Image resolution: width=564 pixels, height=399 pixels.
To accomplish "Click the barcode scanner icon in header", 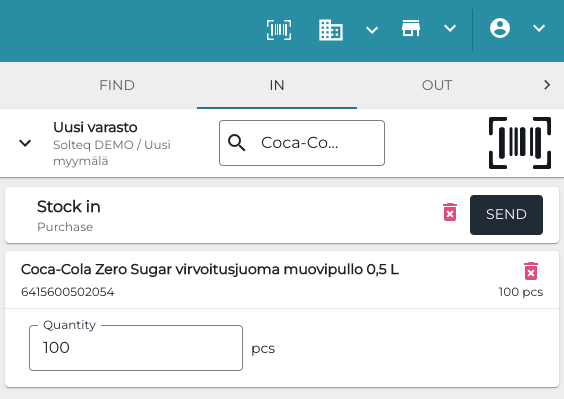I will [x=279, y=30].
